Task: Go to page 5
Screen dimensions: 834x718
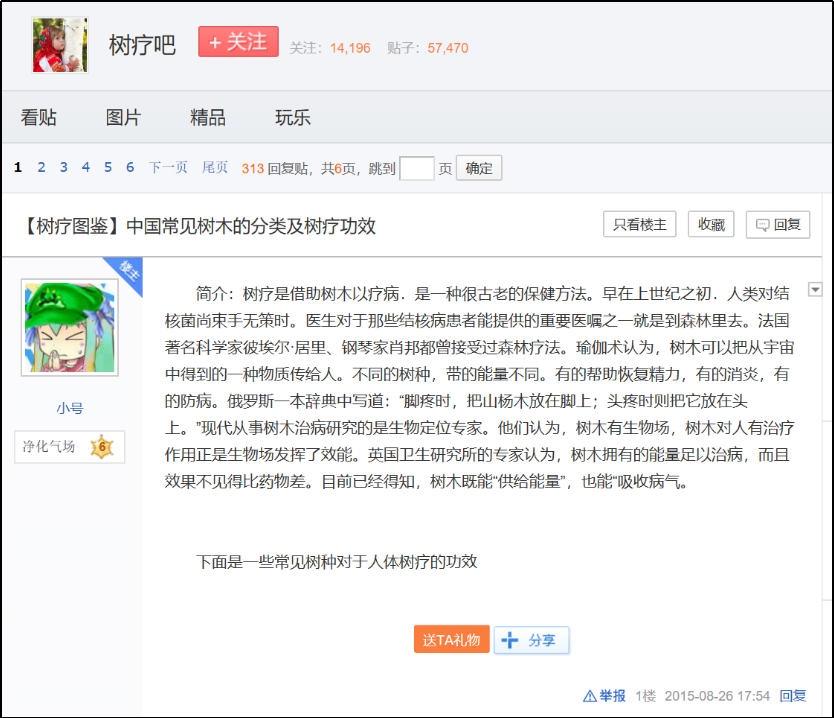Action: 108,168
